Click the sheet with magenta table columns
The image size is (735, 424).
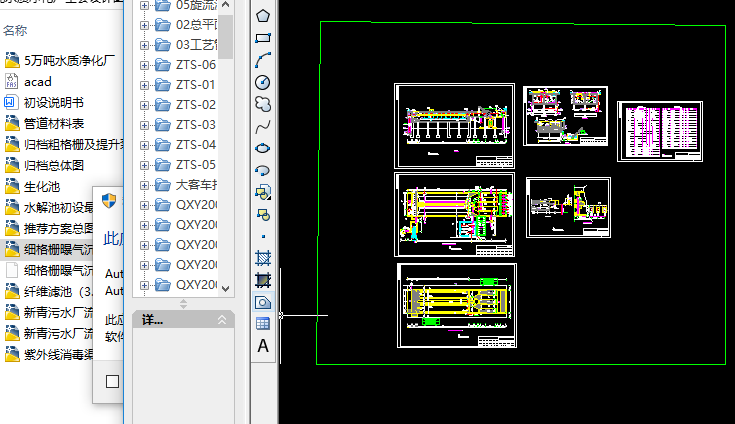(660, 132)
